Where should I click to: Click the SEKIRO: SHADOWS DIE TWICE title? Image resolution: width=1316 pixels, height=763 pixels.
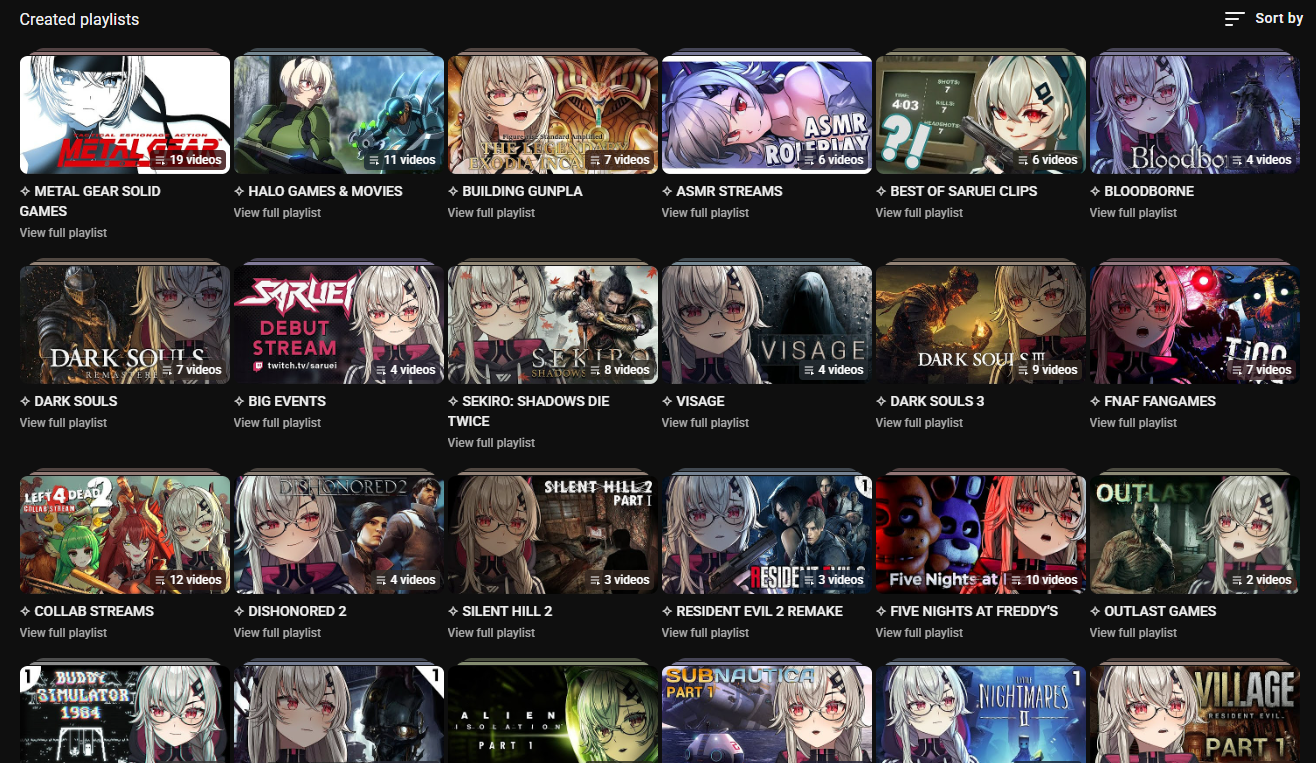pos(529,411)
